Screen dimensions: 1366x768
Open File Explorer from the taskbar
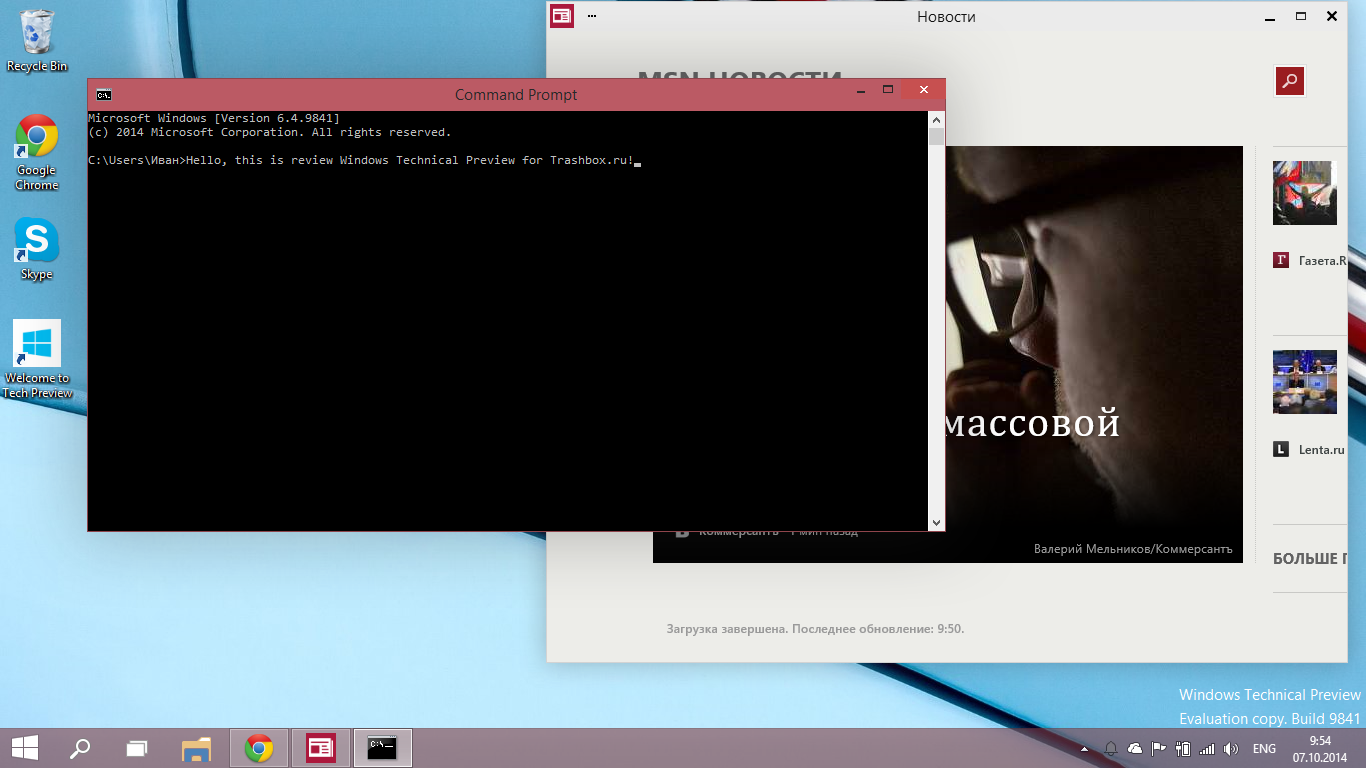click(197, 748)
